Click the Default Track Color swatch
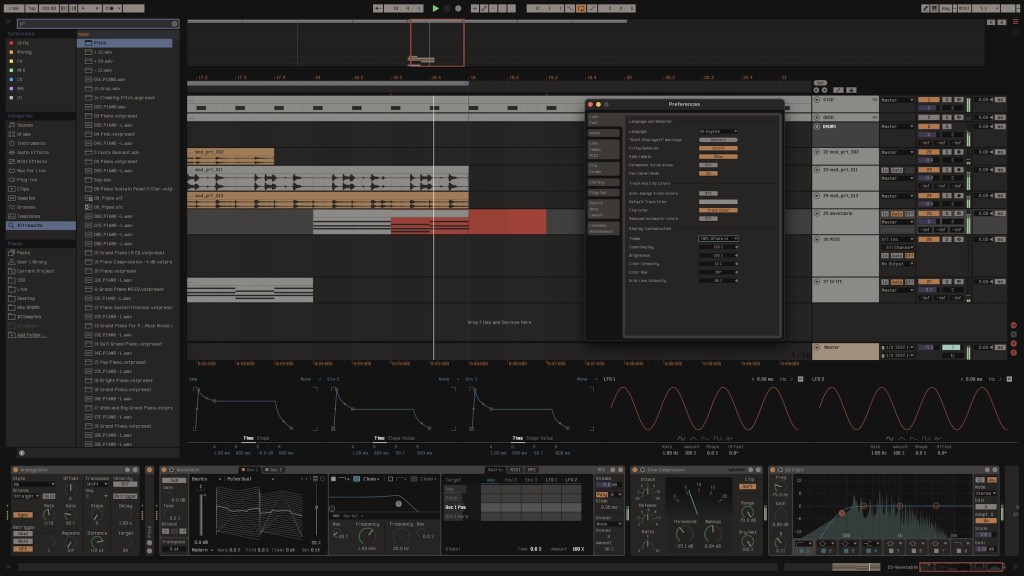Screen dimensions: 1024x576 click(x=717, y=201)
